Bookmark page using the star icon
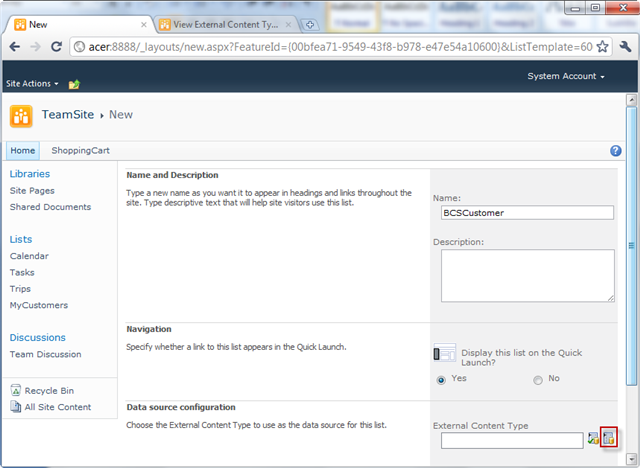Viewport: 640px width, 468px height. pyautogui.click(x=602, y=47)
